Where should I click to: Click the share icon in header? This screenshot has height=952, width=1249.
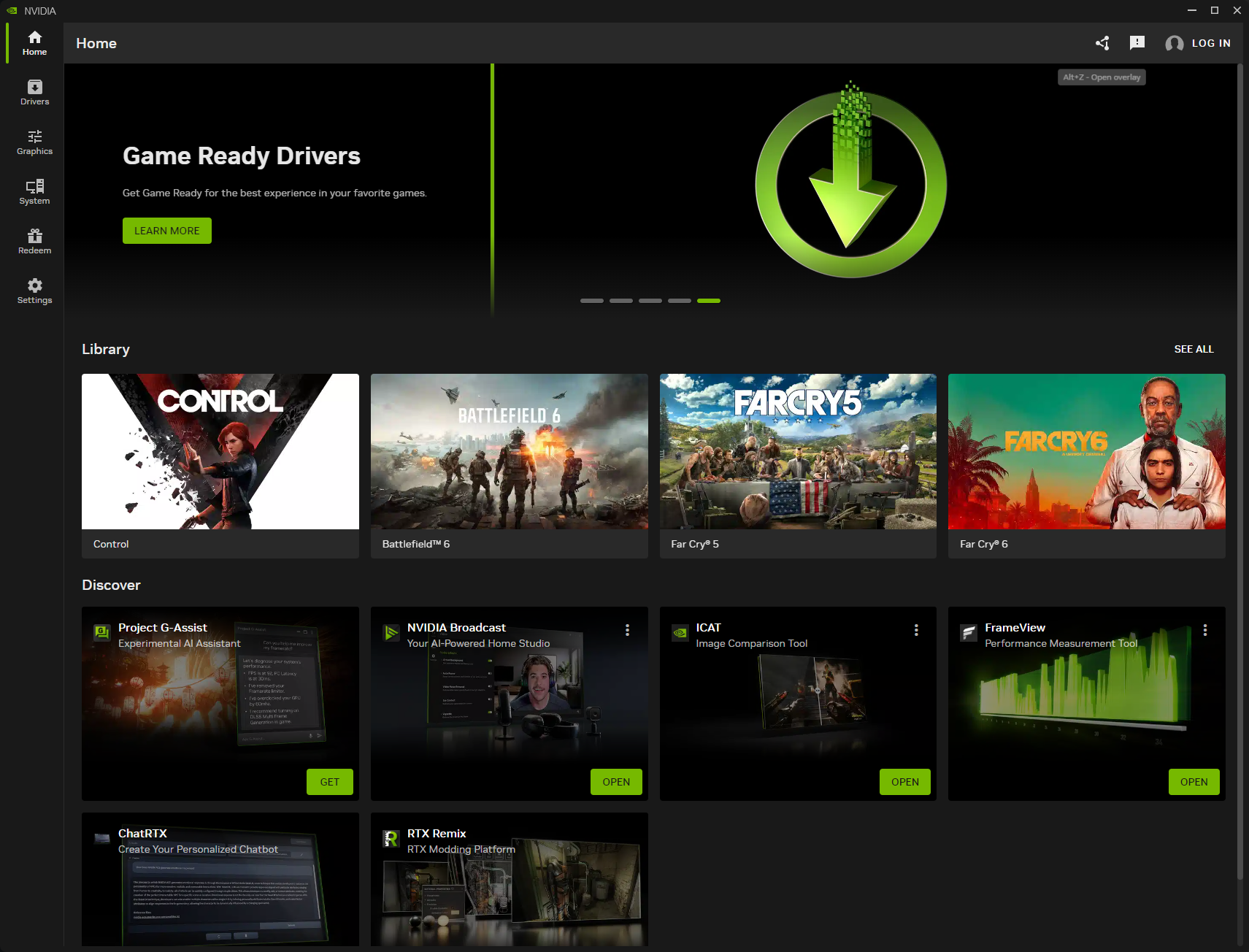1102,43
